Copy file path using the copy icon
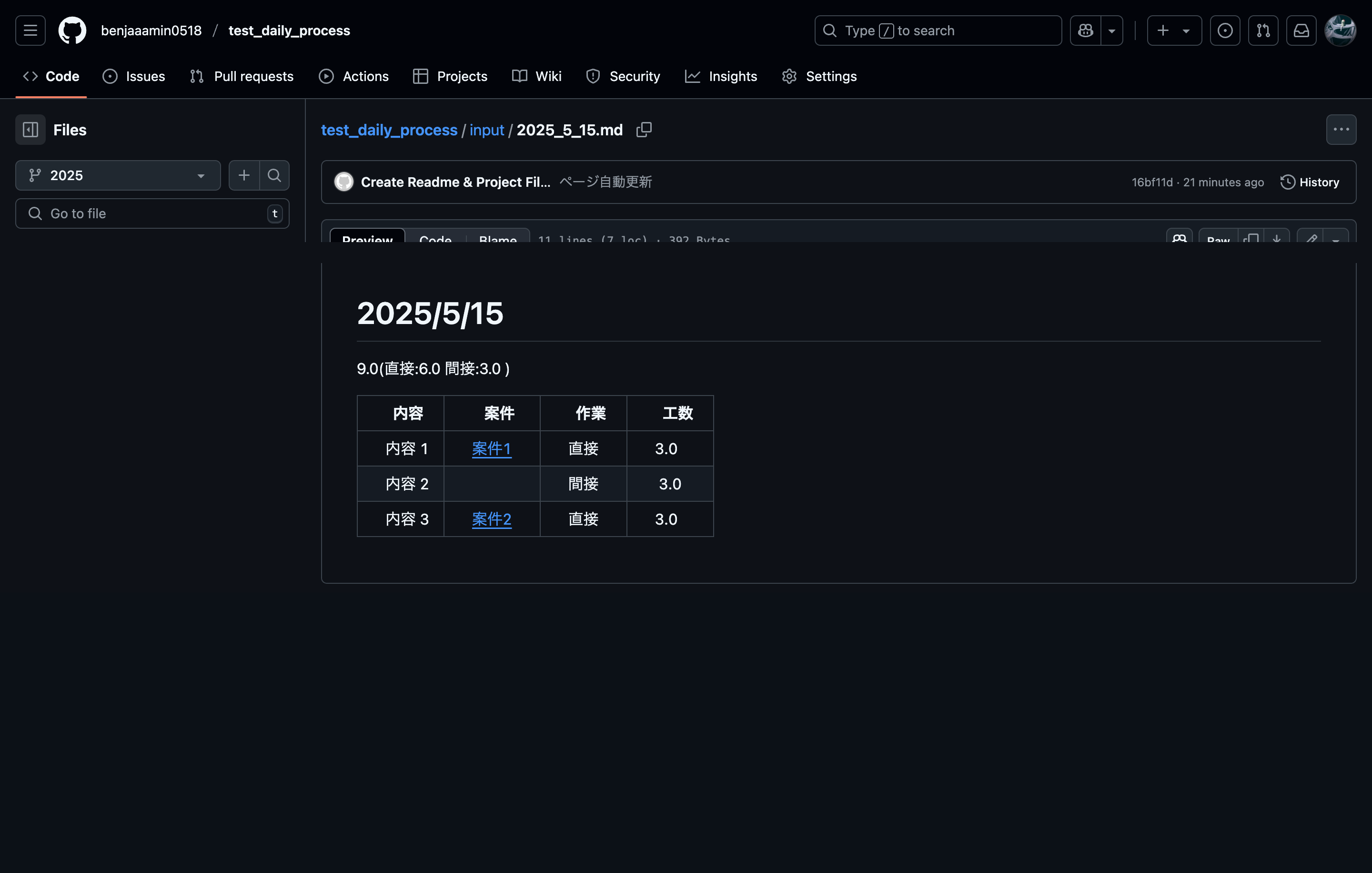The image size is (1372, 873). click(x=644, y=130)
